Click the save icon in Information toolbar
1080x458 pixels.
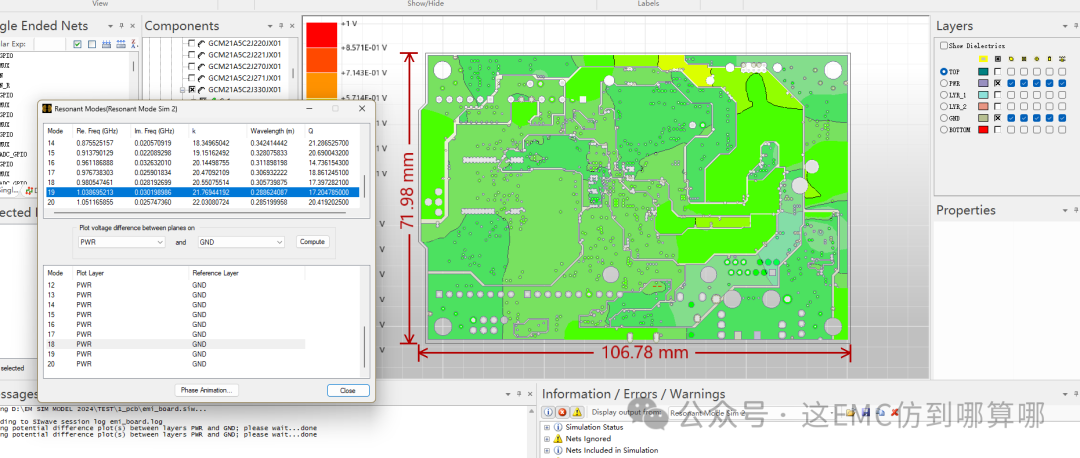pos(866,413)
